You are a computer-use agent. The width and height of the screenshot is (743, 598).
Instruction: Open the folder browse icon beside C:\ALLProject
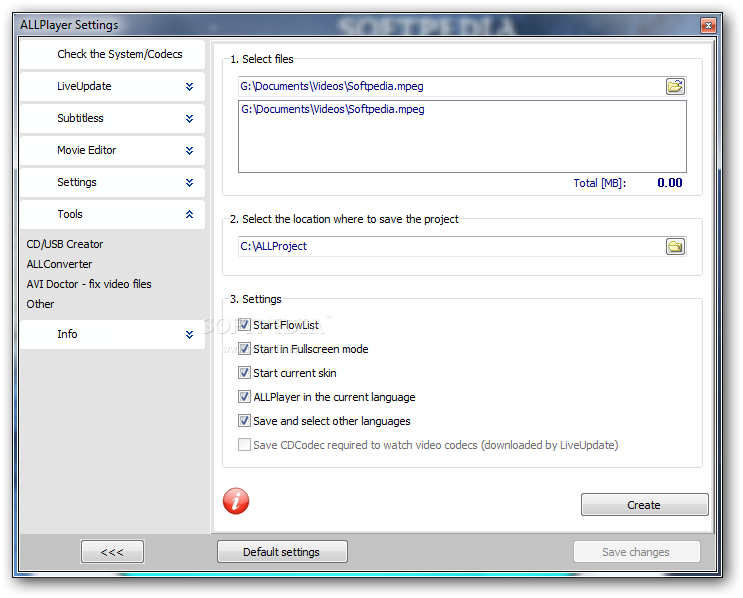[x=675, y=246]
